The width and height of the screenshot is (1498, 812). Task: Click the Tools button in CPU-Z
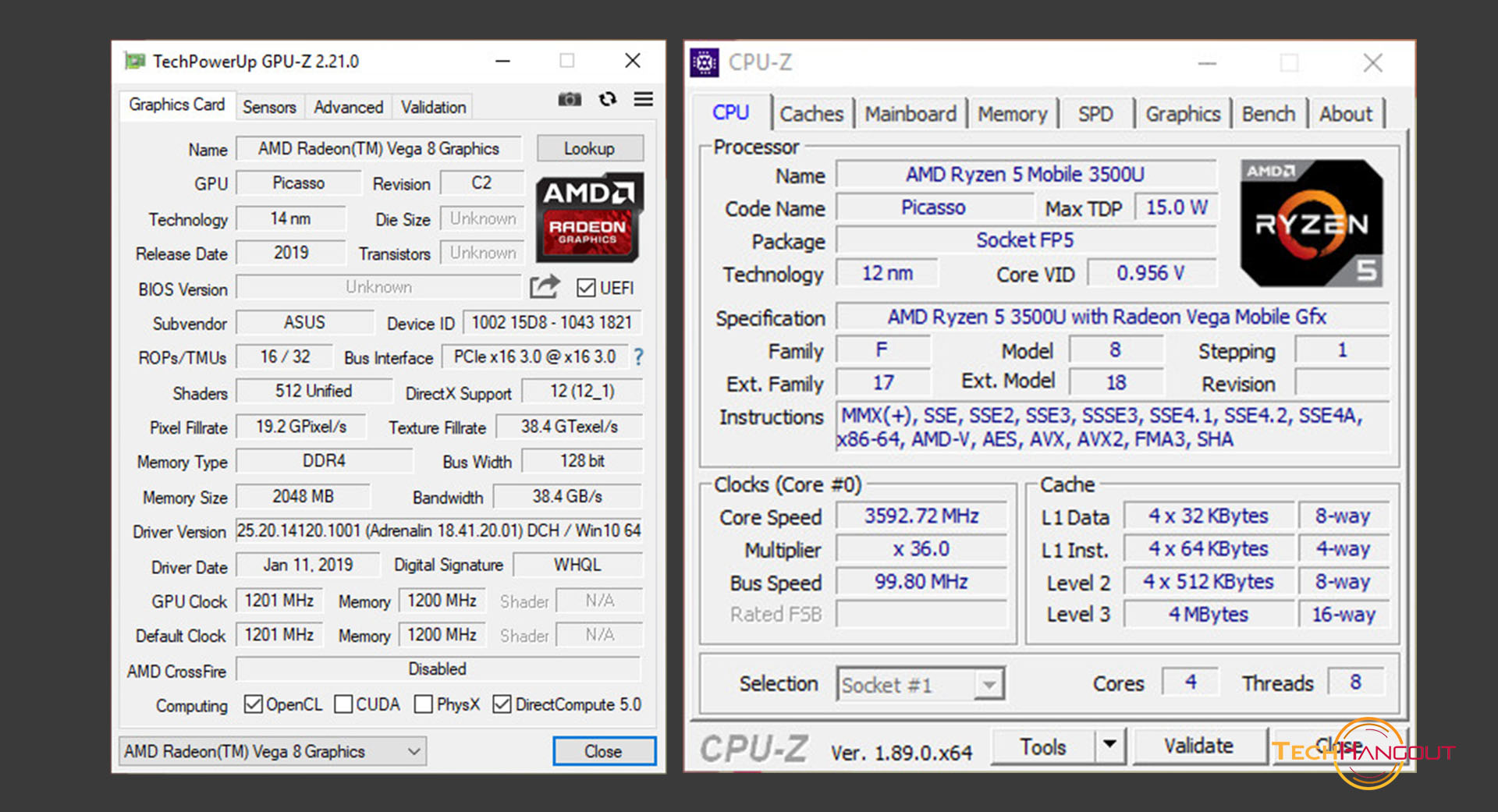(1043, 746)
